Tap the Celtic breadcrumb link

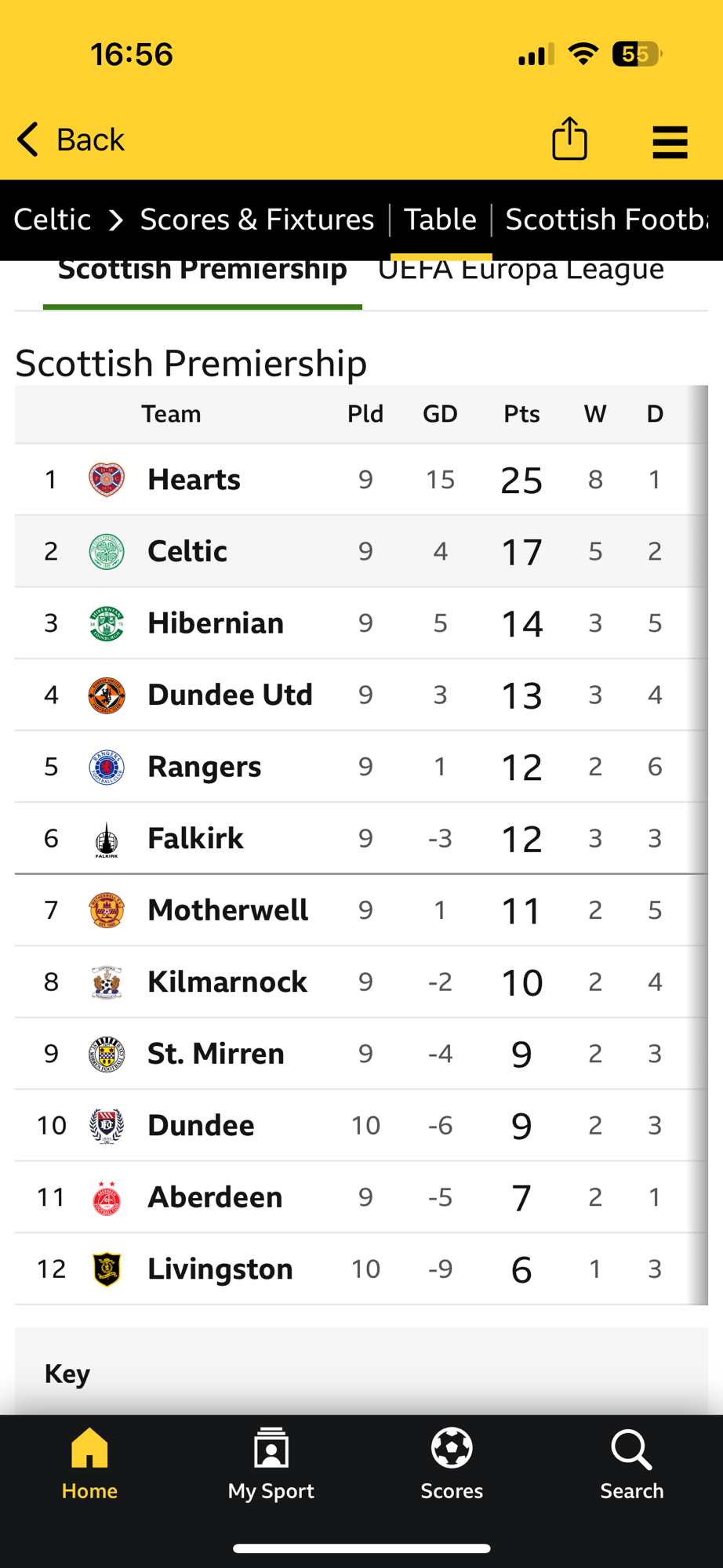(x=53, y=220)
